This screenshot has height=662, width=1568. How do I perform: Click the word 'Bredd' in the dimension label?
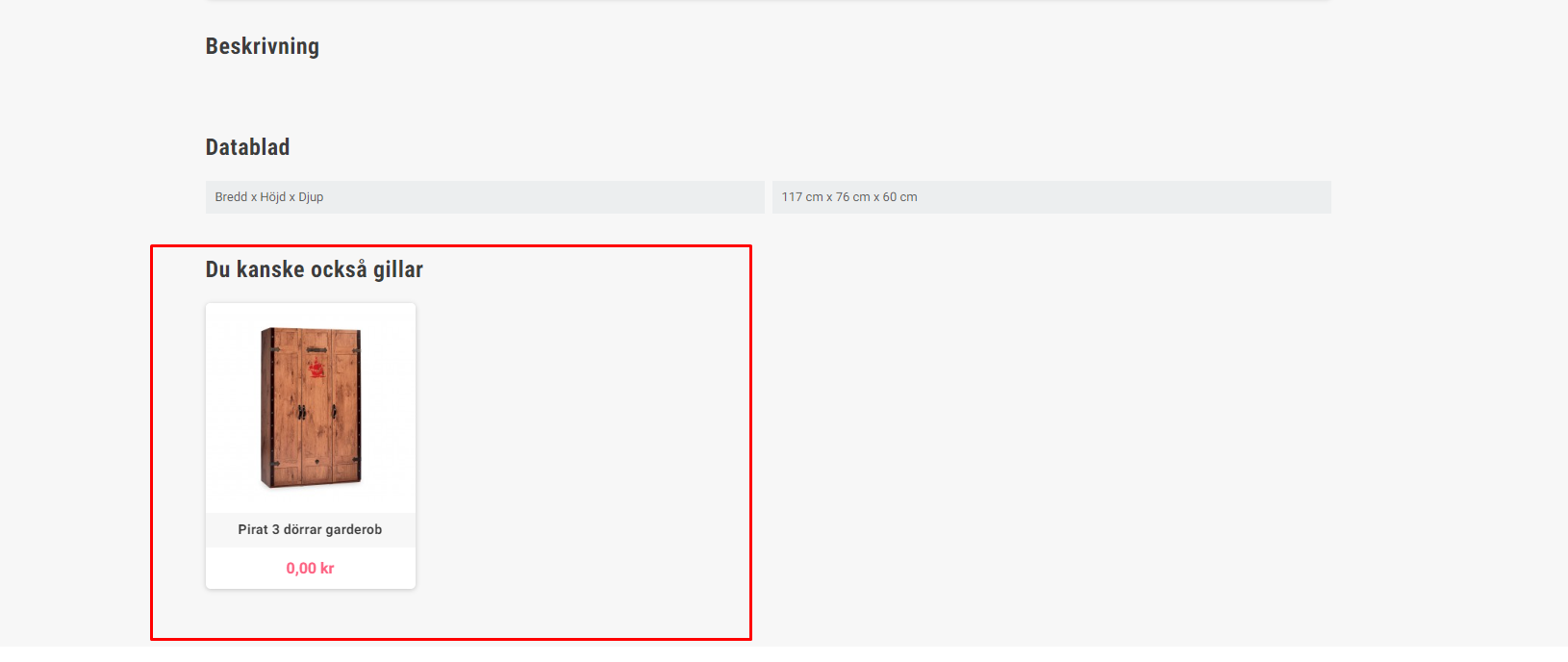tap(231, 197)
